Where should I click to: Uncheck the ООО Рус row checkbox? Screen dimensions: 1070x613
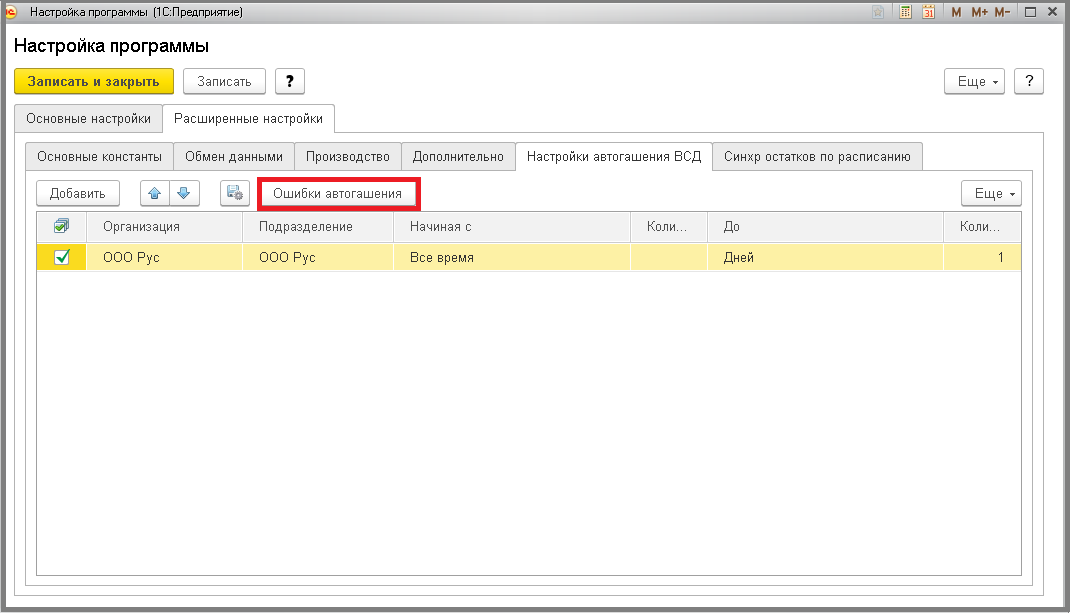coord(62,257)
